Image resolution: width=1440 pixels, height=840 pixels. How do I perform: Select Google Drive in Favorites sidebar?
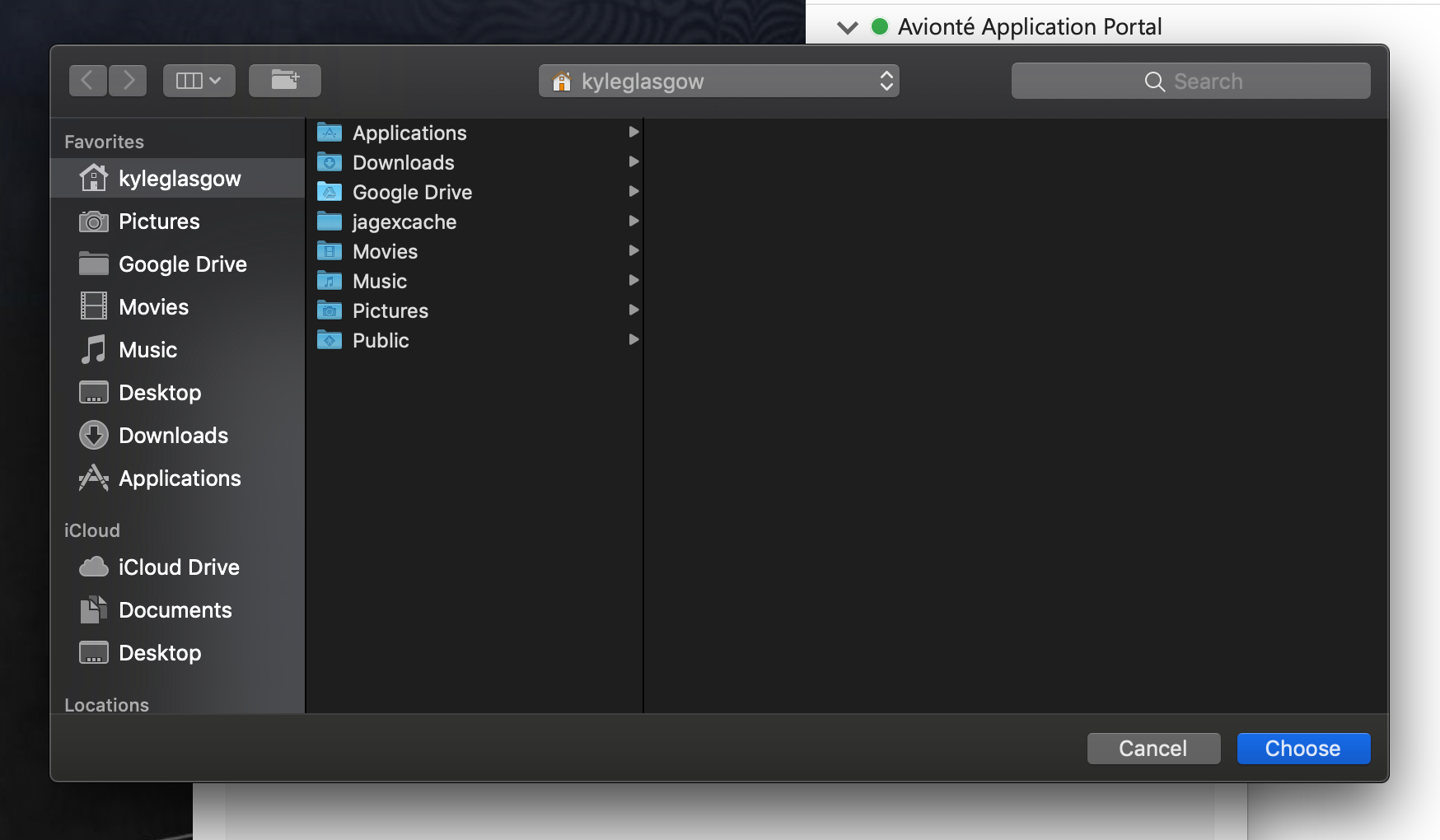pyautogui.click(x=182, y=264)
